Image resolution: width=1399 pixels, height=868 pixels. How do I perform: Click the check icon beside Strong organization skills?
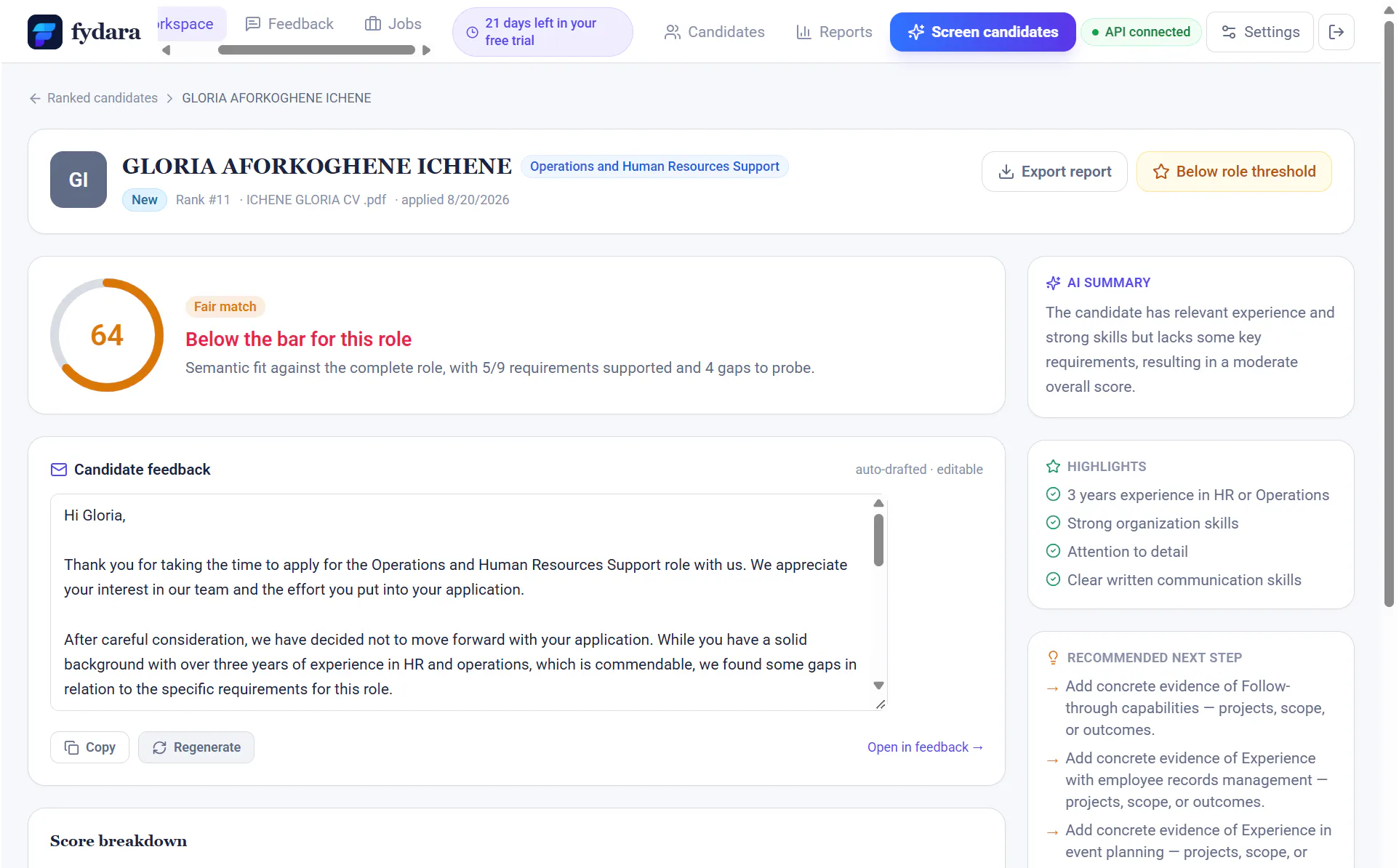(1053, 523)
